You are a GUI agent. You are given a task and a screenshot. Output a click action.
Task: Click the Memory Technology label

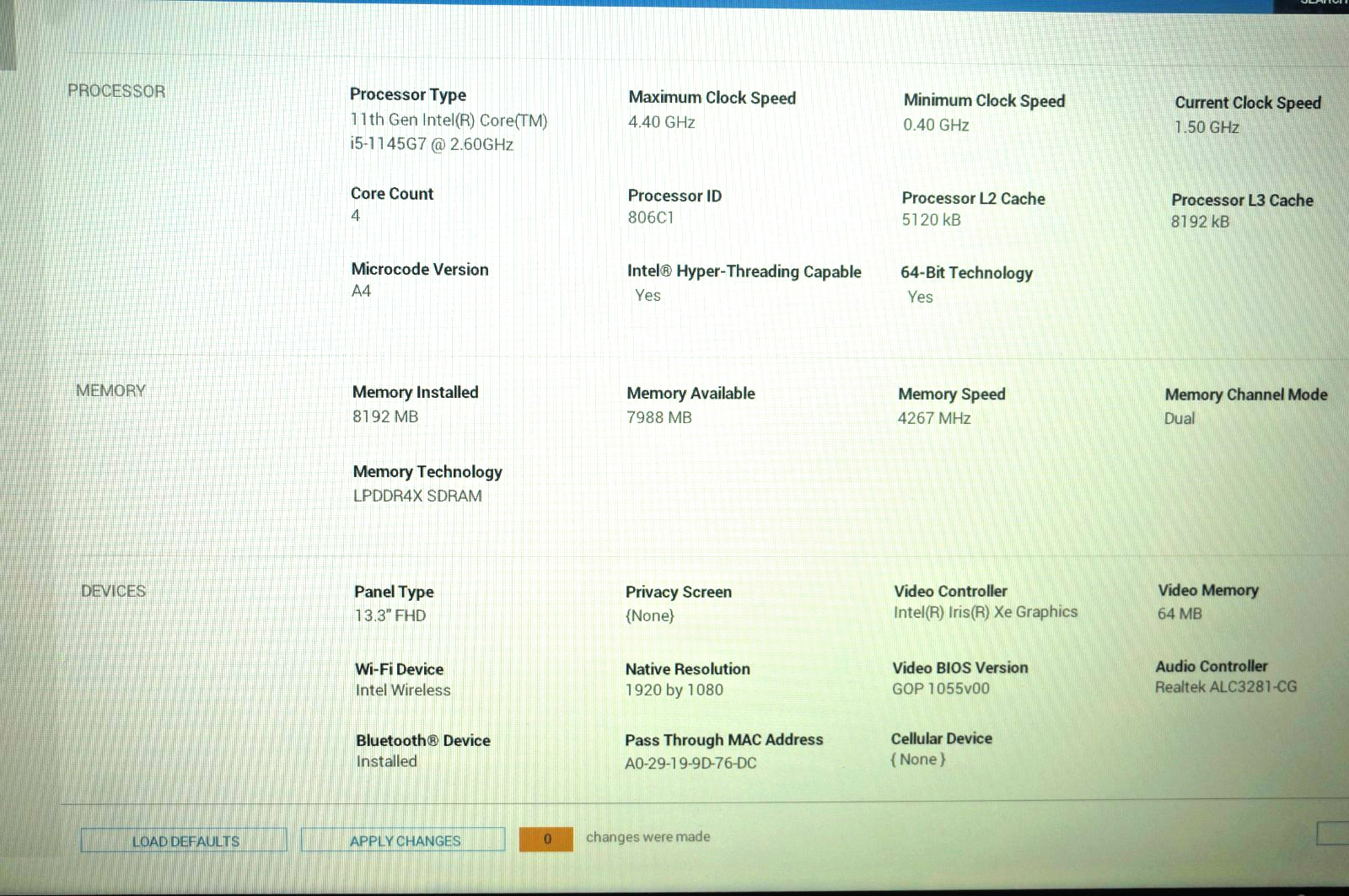click(427, 472)
